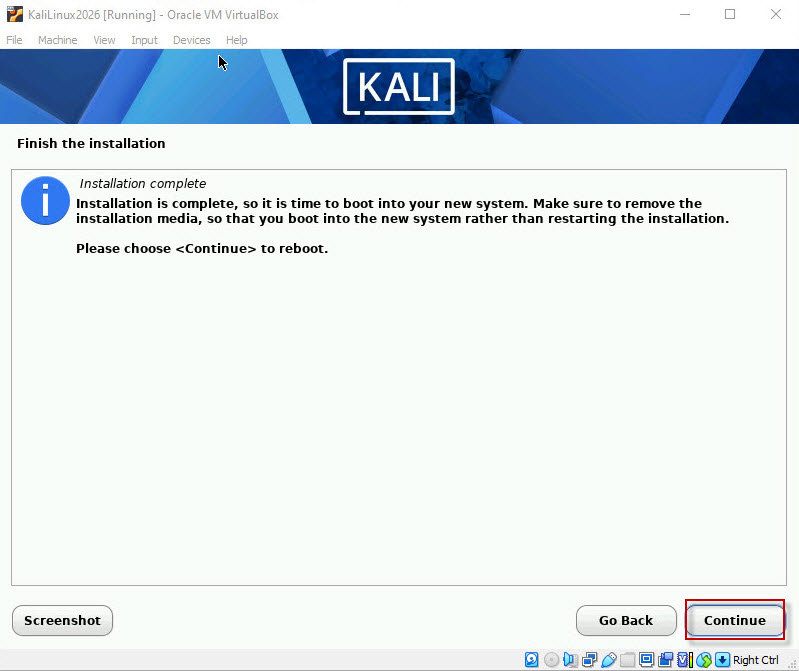Click the optical disc status icon

click(551, 660)
